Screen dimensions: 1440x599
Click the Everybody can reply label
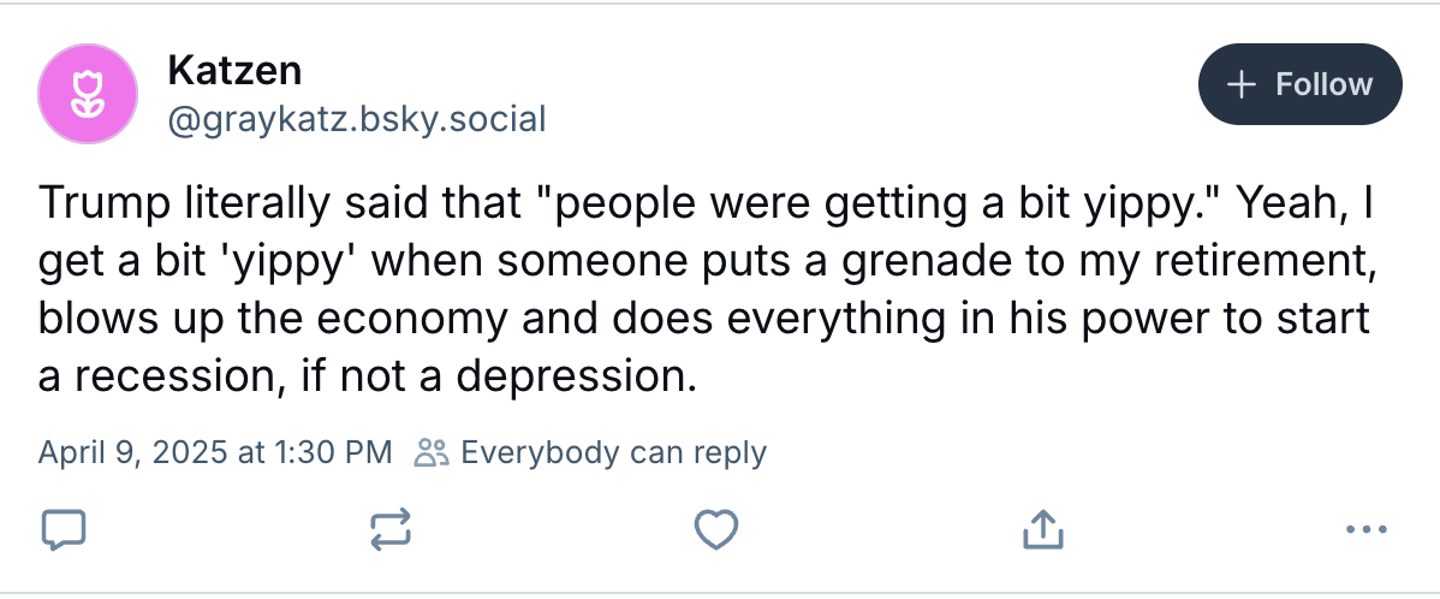[613, 453]
